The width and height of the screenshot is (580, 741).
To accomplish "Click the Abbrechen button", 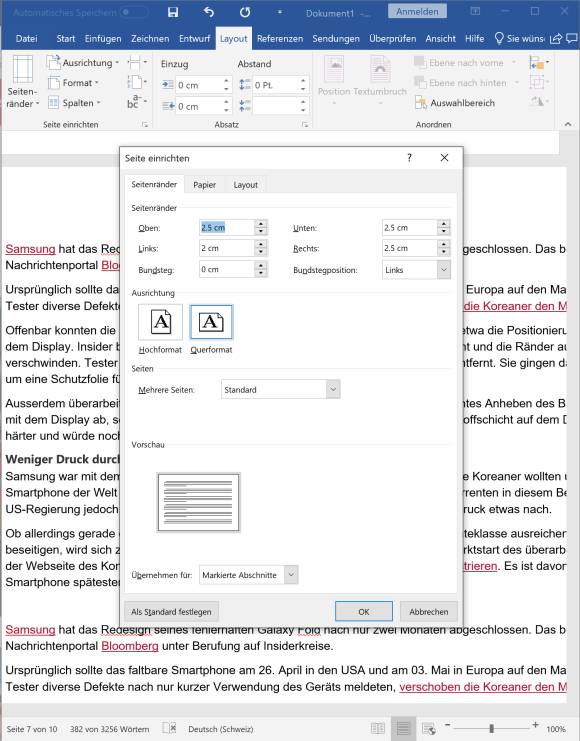I will [x=429, y=612].
